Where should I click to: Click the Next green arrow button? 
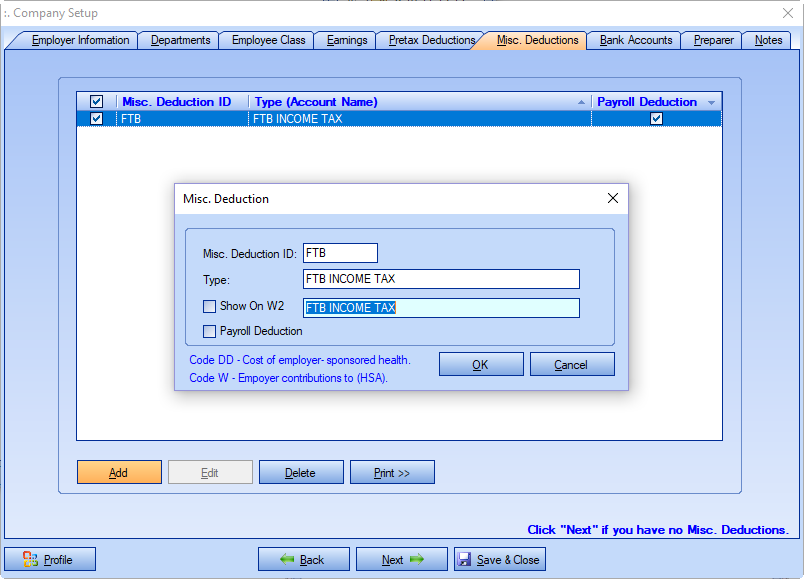401,559
